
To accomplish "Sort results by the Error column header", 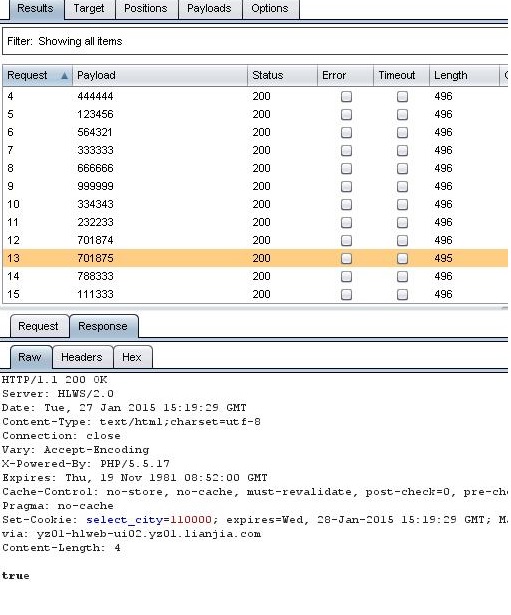I will (x=345, y=75).
